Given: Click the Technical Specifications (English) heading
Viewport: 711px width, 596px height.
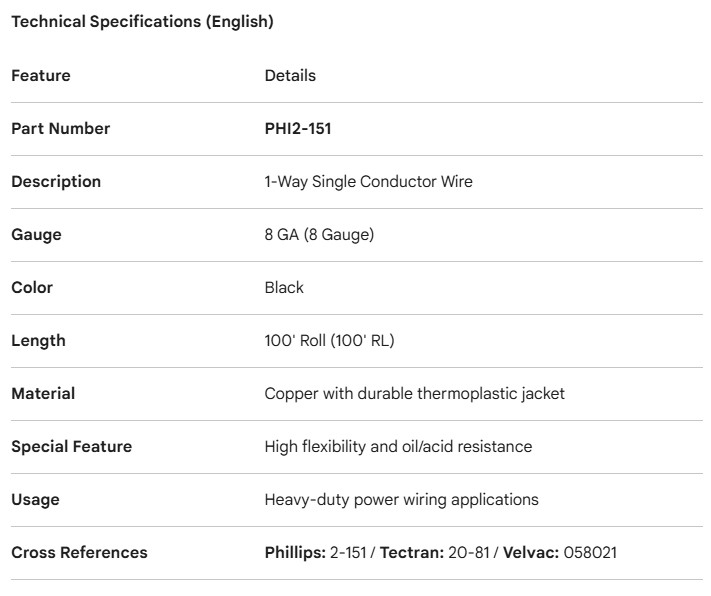Looking at the screenshot, I should [x=142, y=22].
